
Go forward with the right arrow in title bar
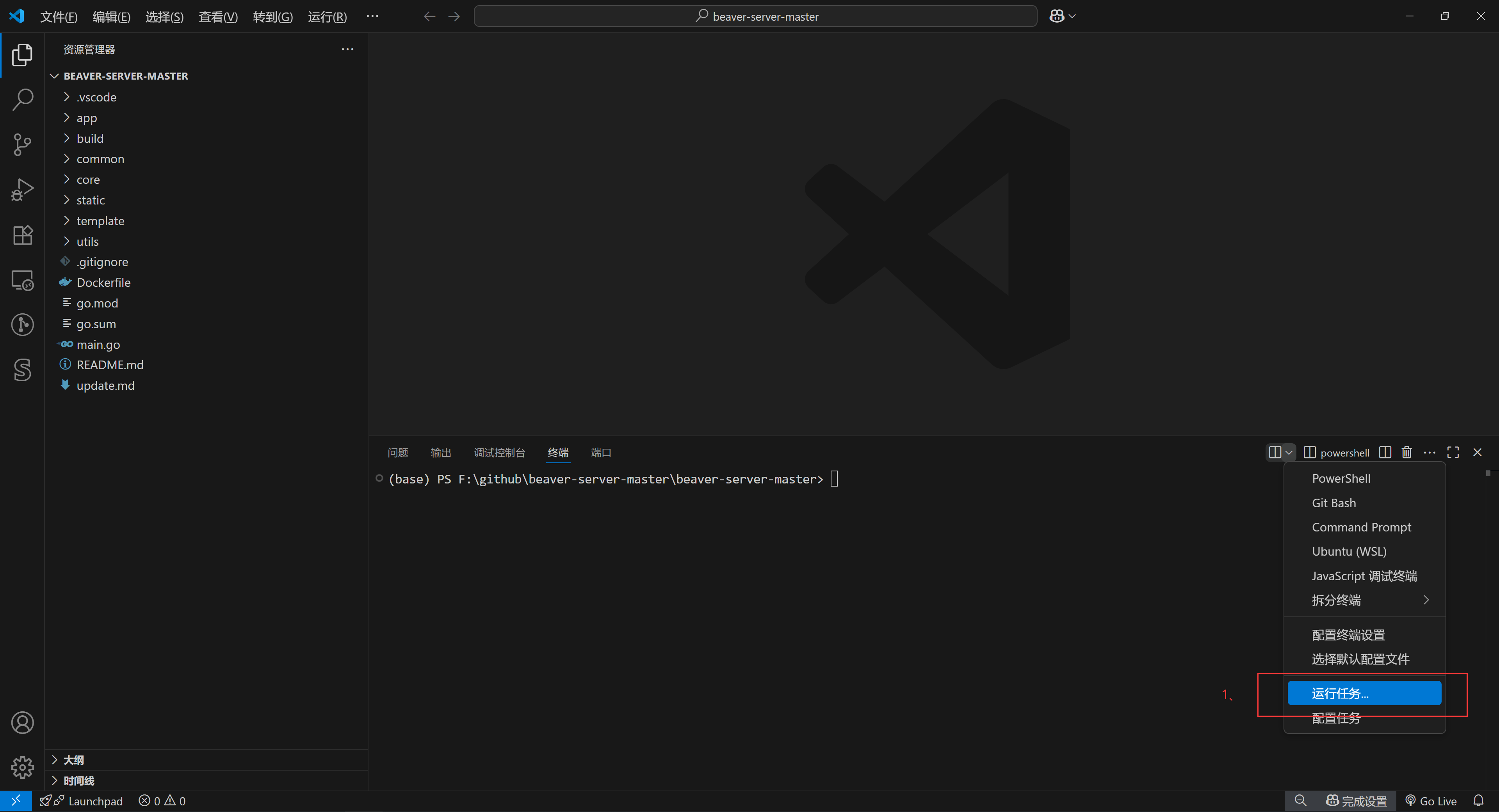click(454, 16)
